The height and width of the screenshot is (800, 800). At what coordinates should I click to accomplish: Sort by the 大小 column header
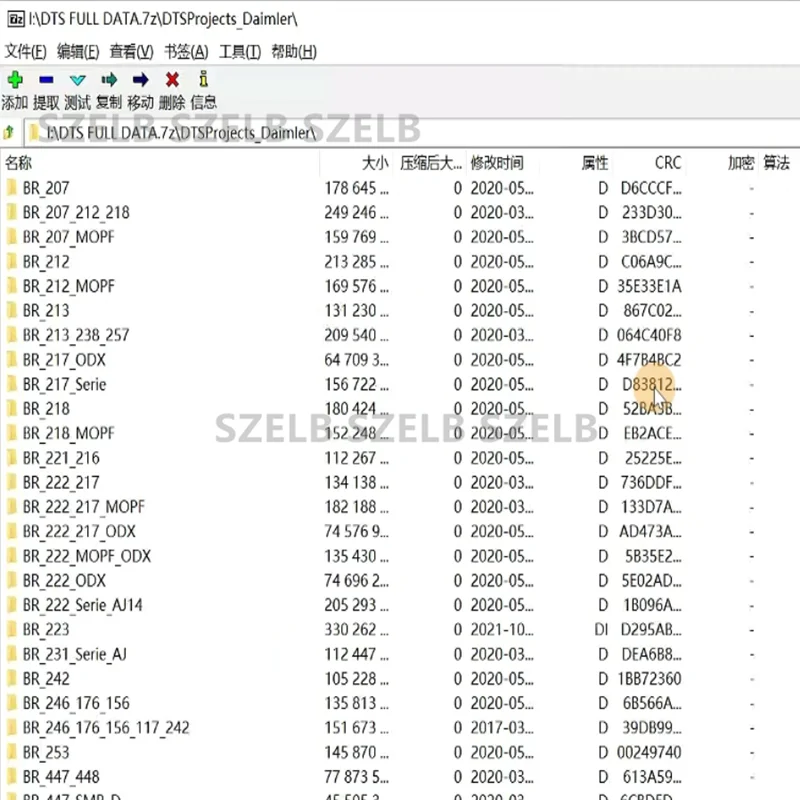375,163
